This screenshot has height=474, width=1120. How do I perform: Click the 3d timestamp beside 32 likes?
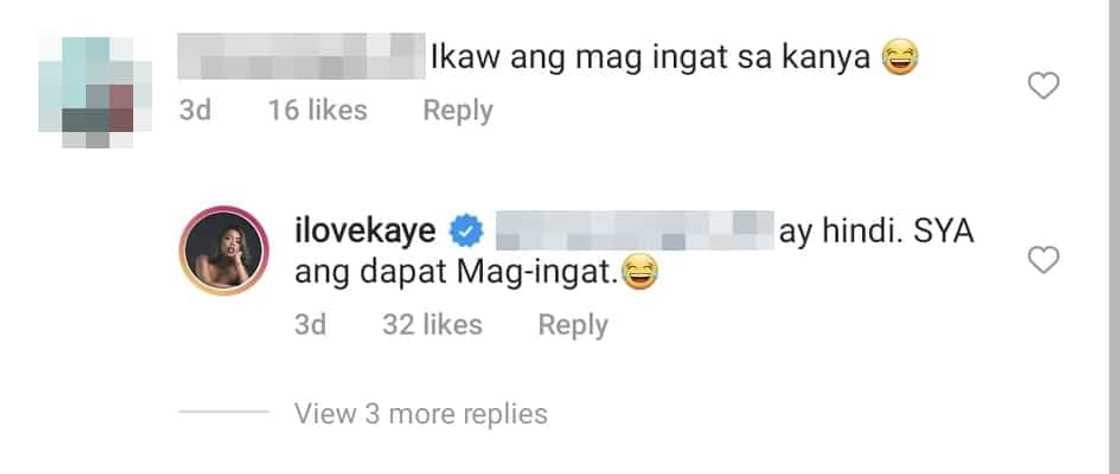[x=310, y=326]
